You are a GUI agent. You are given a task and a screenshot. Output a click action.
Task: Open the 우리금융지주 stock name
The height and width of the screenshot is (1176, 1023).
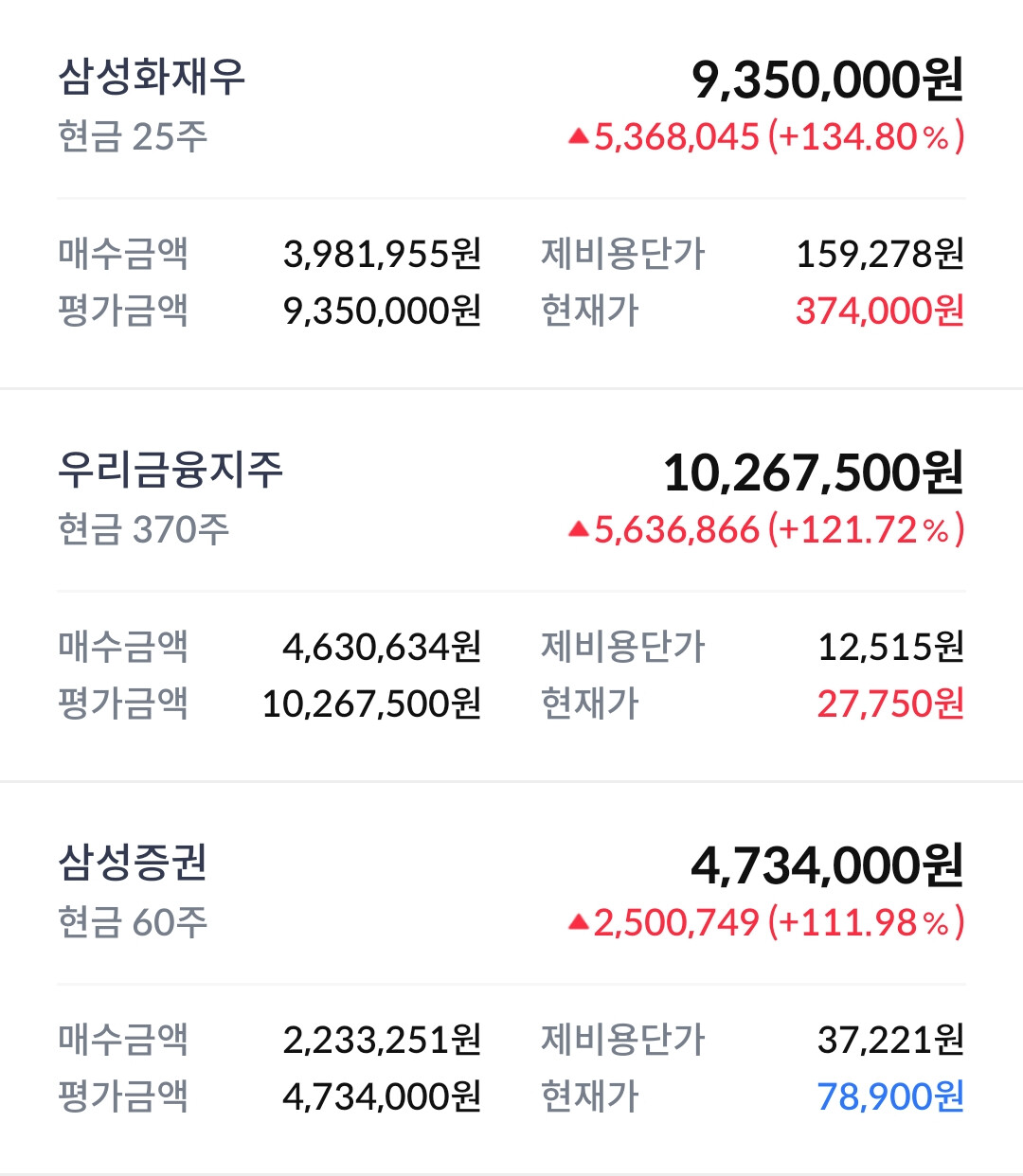(170, 470)
